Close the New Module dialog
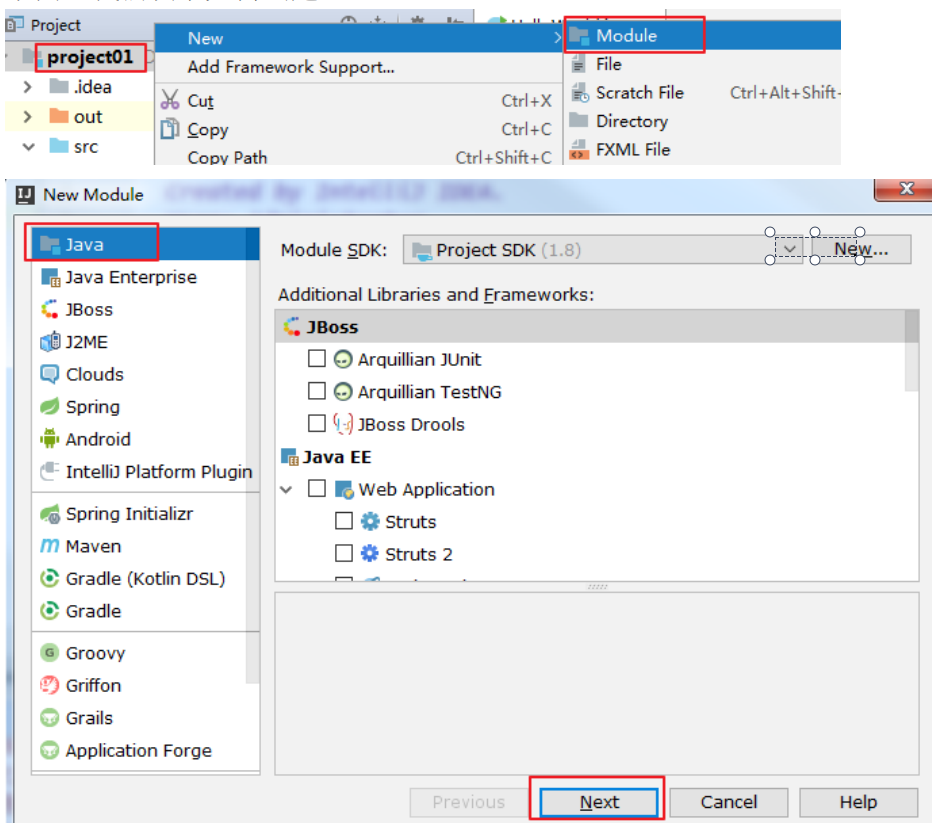The width and height of the screenshot is (936, 830). click(x=905, y=189)
